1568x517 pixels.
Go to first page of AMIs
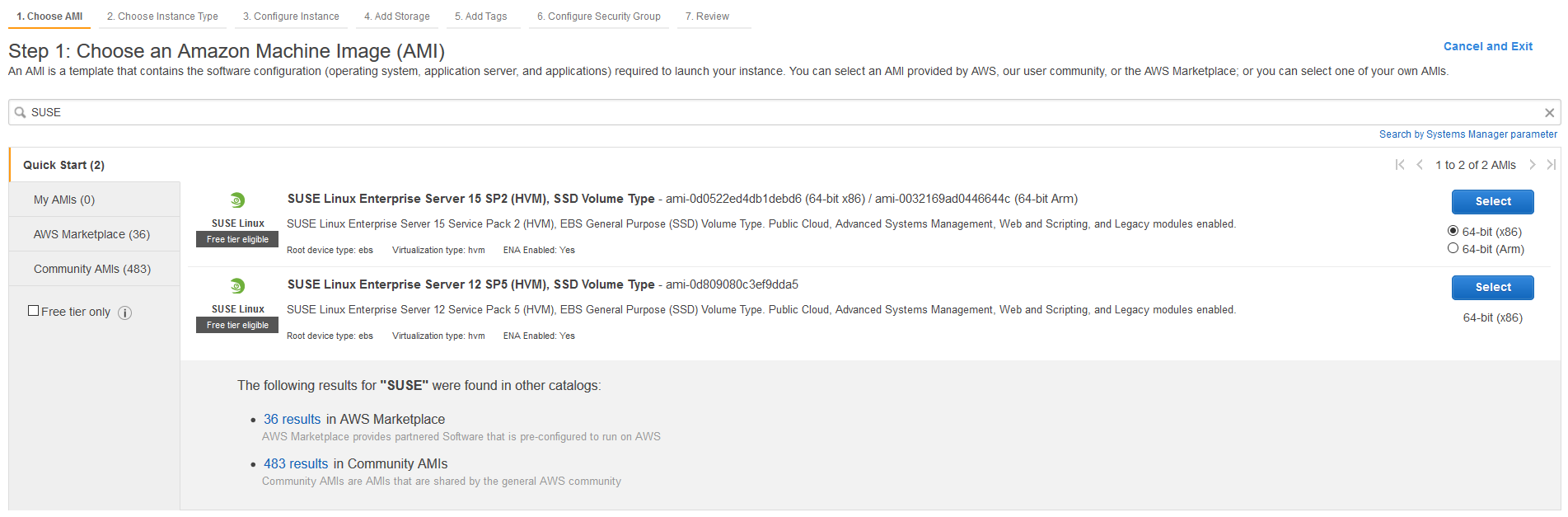(x=1399, y=165)
